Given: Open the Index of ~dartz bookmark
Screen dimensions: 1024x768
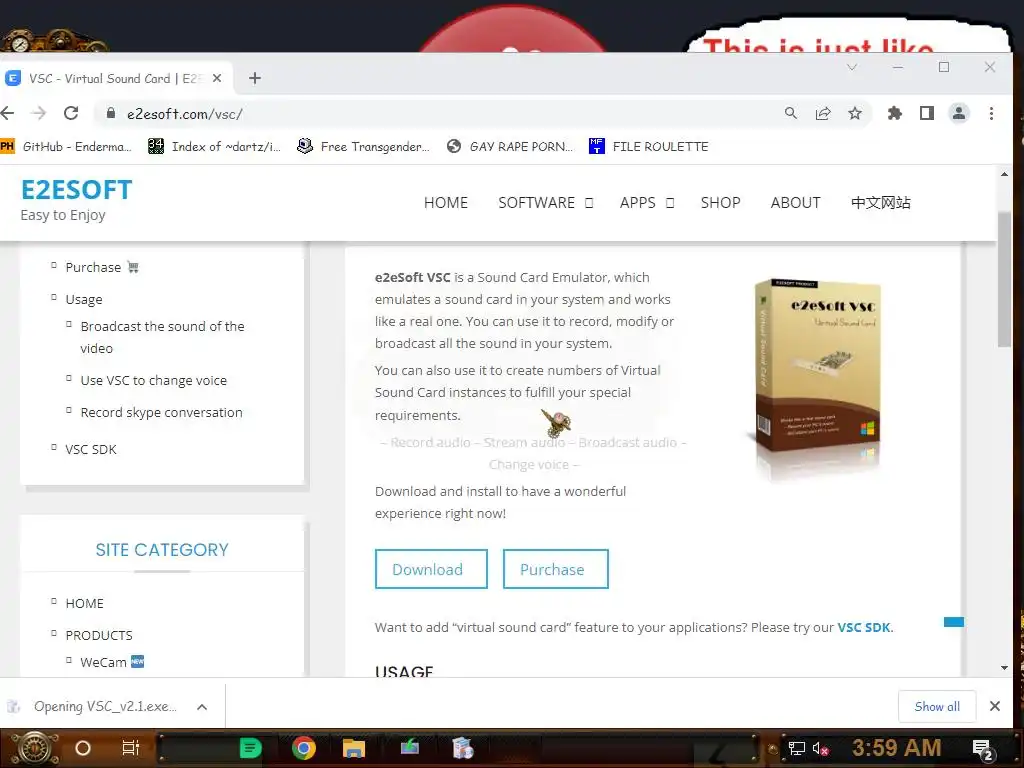Looking at the screenshot, I should coord(214,146).
